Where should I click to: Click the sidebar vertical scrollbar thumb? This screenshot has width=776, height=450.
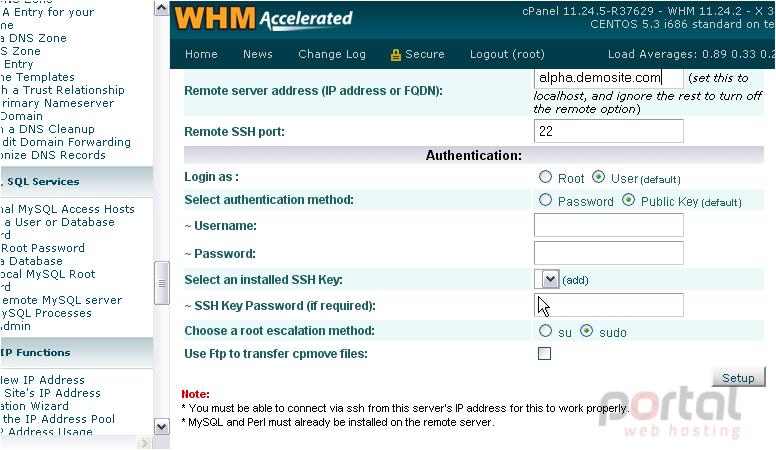(x=162, y=283)
